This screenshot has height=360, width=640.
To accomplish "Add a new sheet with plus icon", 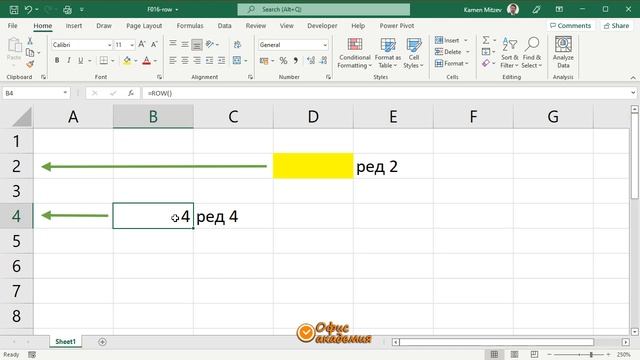I will (x=102, y=342).
